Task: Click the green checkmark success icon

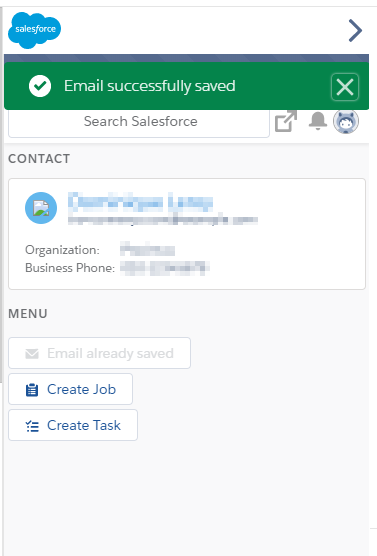Action: 40,86
